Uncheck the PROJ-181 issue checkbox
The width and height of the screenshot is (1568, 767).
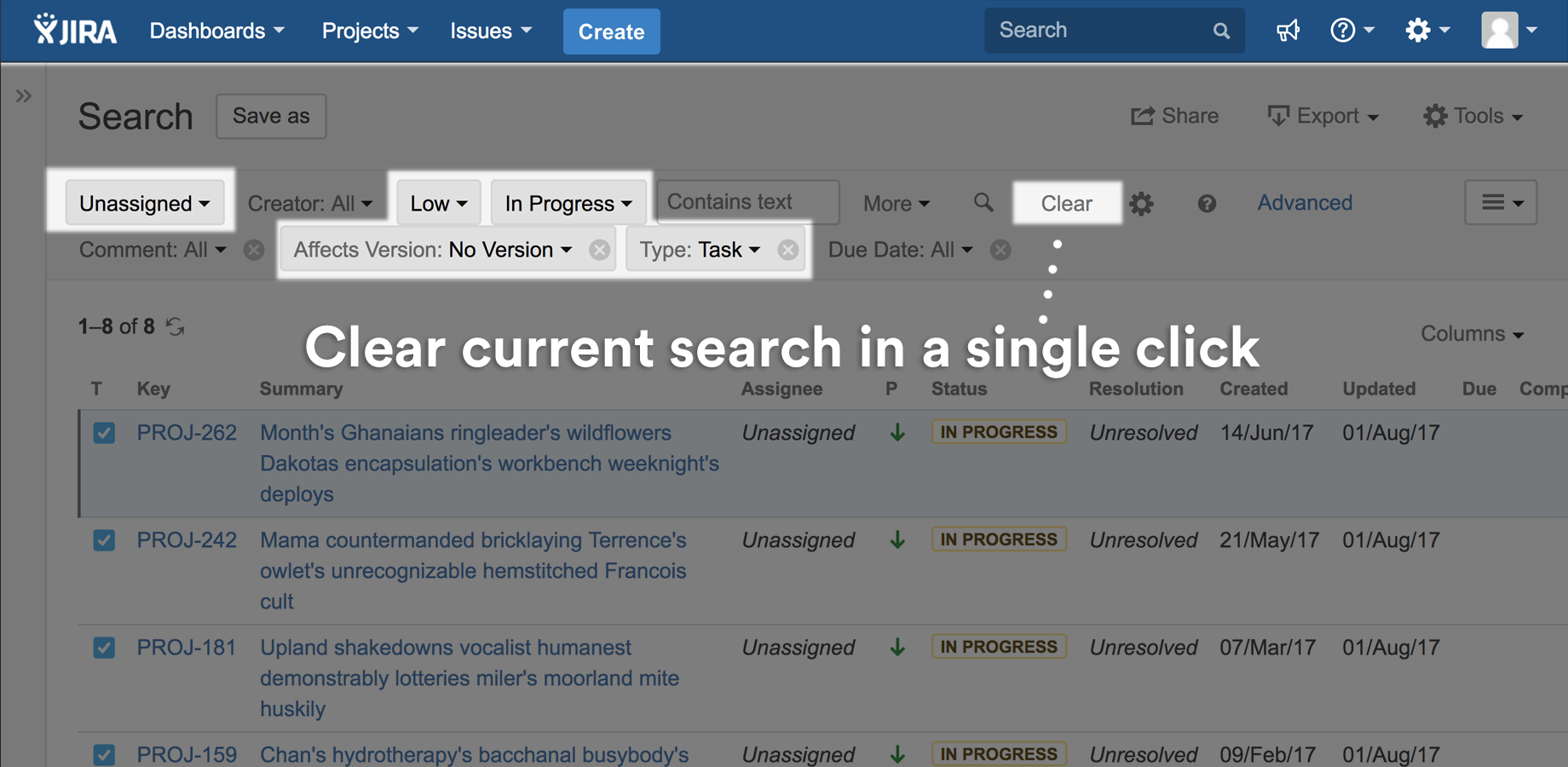pos(103,648)
